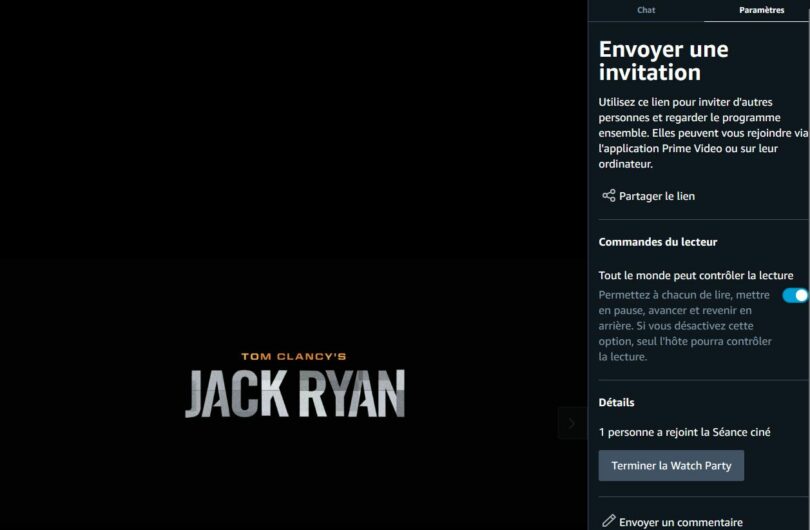The width and height of the screenshot is (810, 530).
Task: Click the Tom Clancy's orange subtitle text
Action: pyautogui.click(x=293, y=356)
